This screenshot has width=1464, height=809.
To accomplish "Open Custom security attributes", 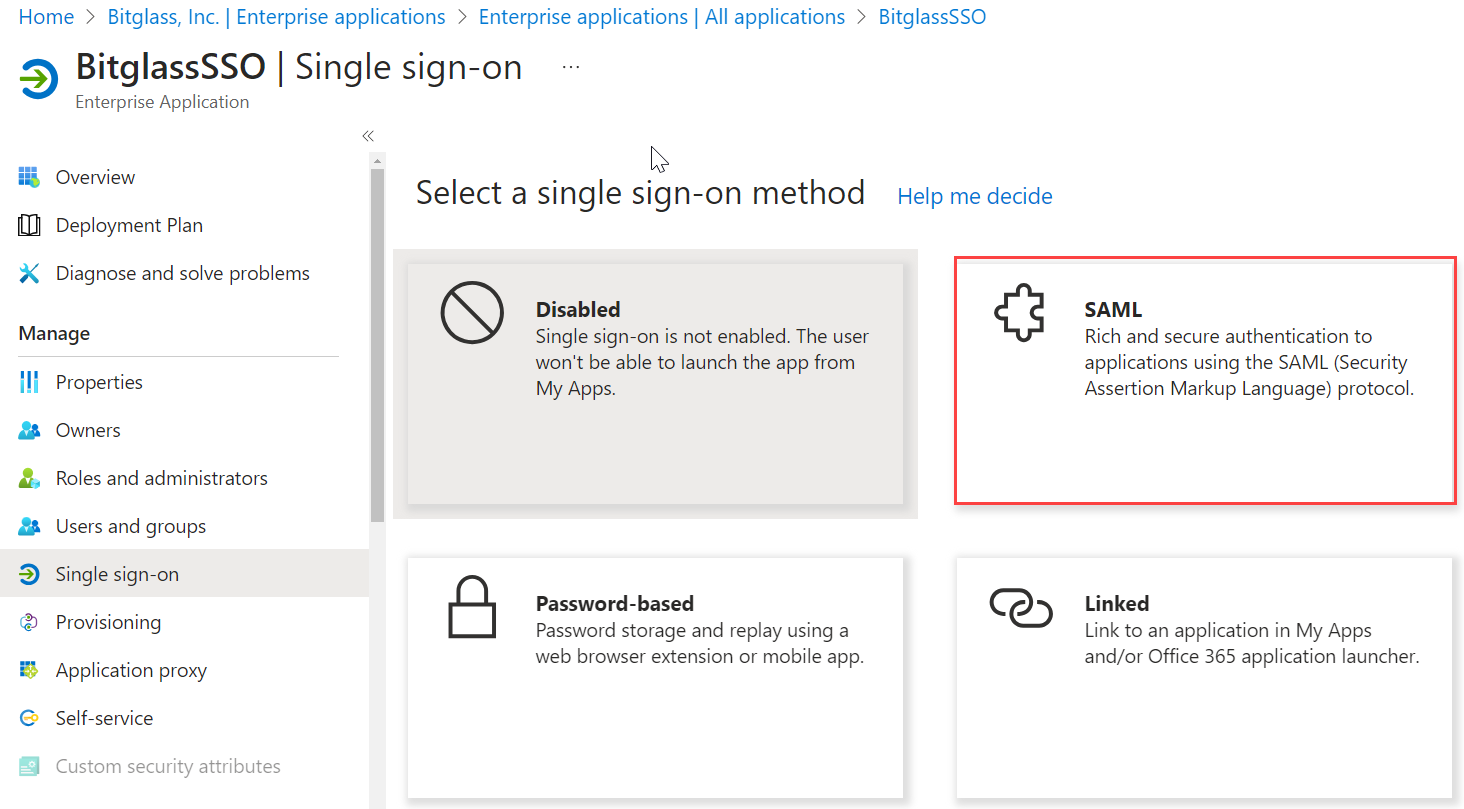I will pos(167,765).
